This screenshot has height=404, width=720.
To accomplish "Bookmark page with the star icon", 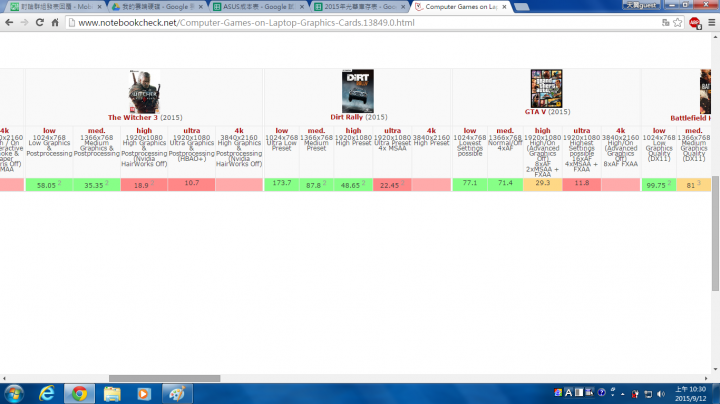I will click(678, 22).
